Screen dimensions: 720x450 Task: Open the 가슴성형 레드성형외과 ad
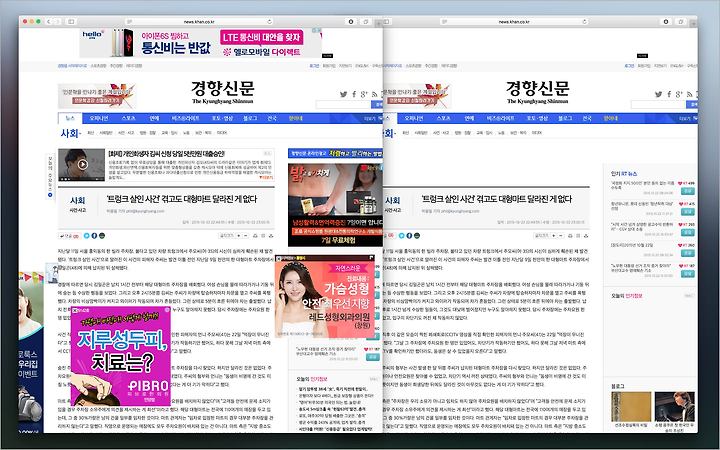tap(325, 297)
